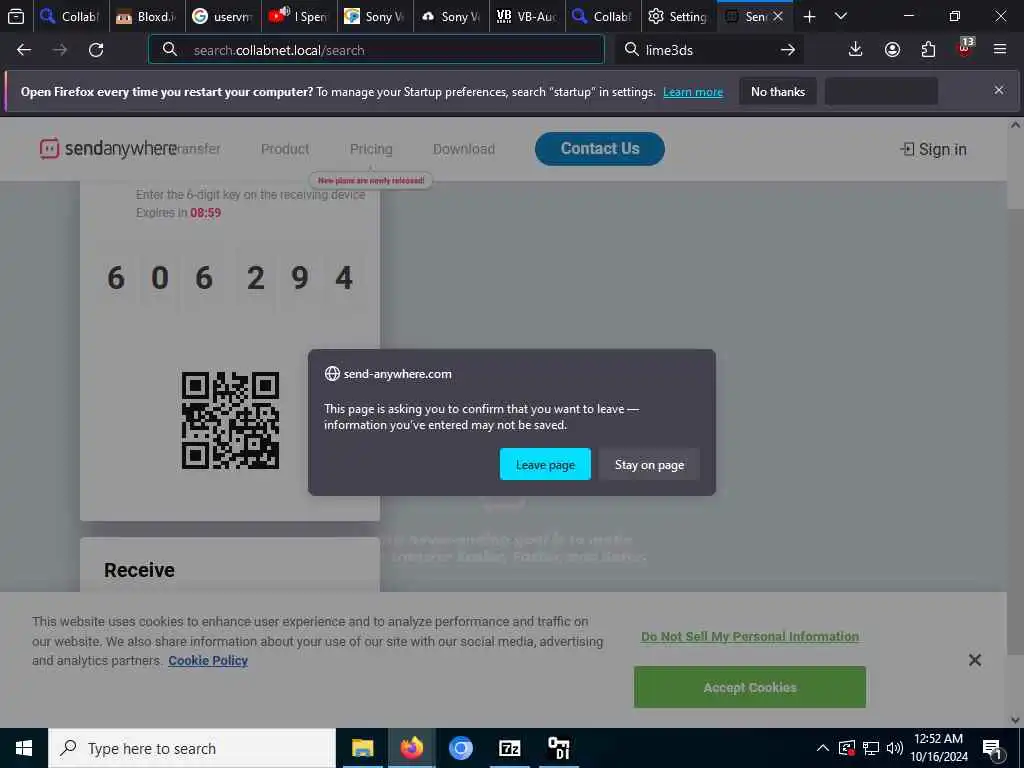Click the security tray icon with red badge
The height and width of the screenshot is (768, 1024).
point(846,748)
